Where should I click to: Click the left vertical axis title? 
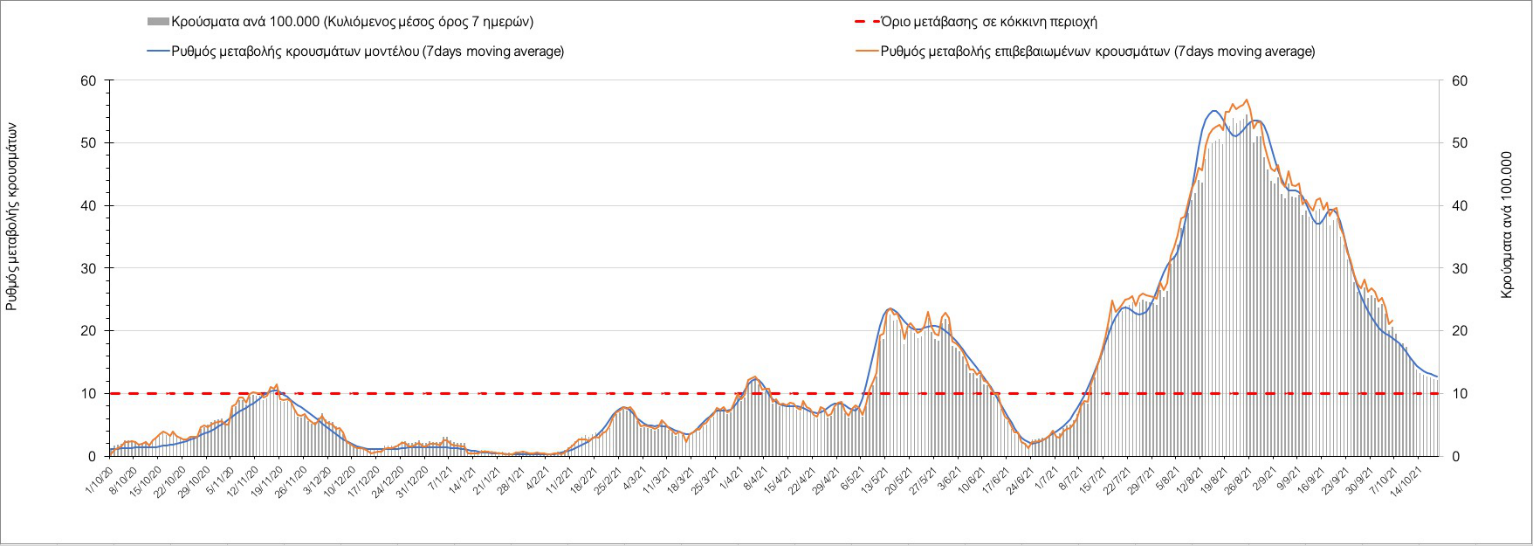click(x=13, y=216)
